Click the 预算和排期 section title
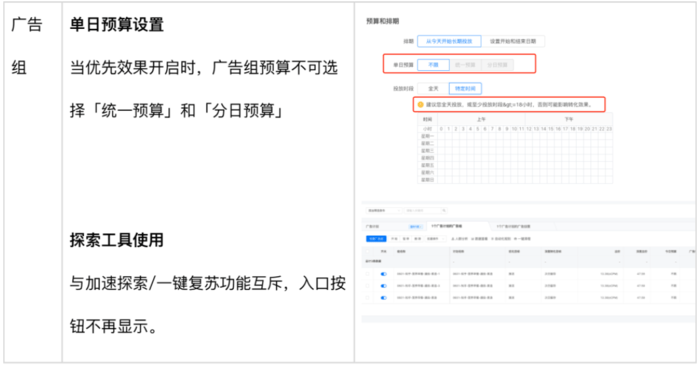 click(x=383, y=21)
